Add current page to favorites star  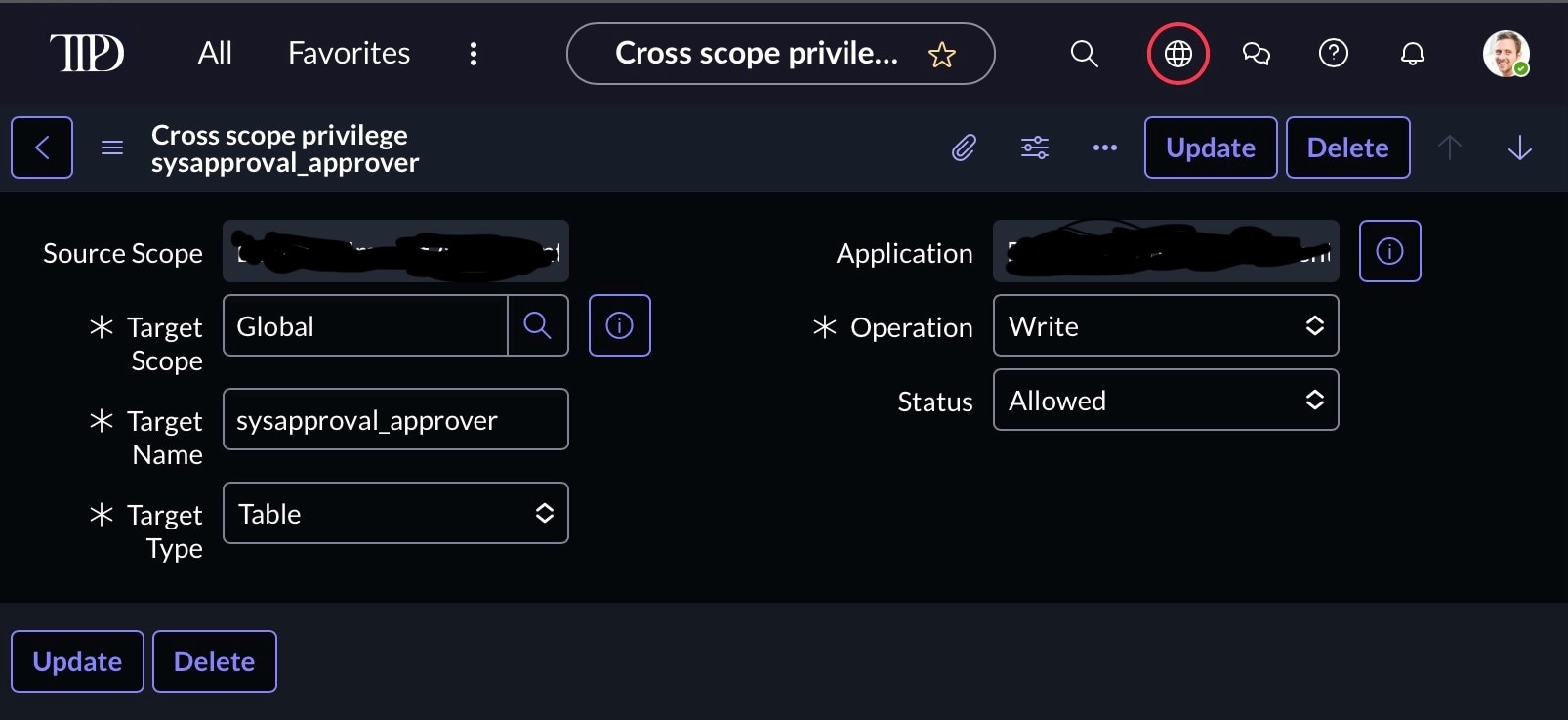pos(941,55)
